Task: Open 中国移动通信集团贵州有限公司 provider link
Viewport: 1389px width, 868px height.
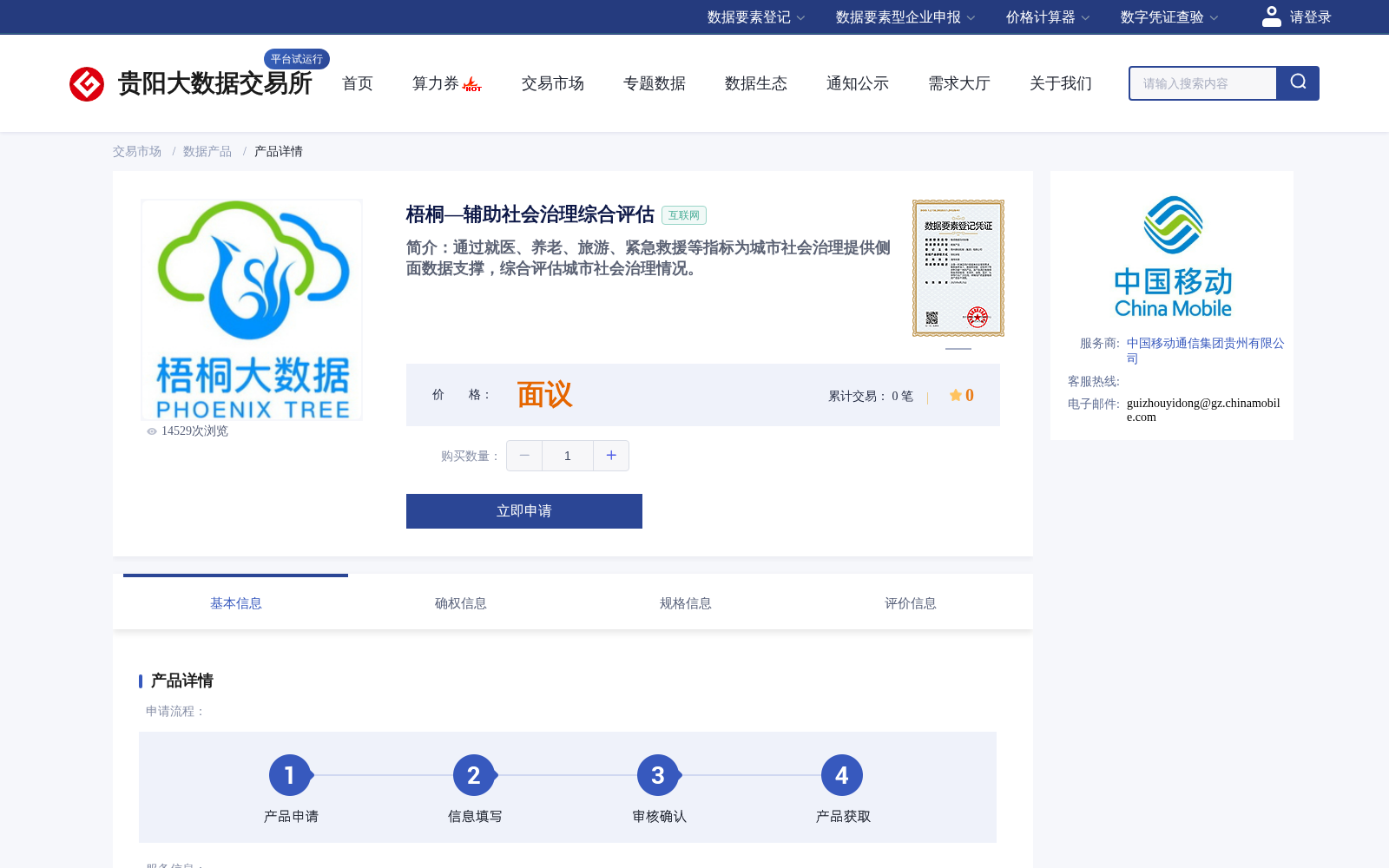Action: [x=1205, y=351]
